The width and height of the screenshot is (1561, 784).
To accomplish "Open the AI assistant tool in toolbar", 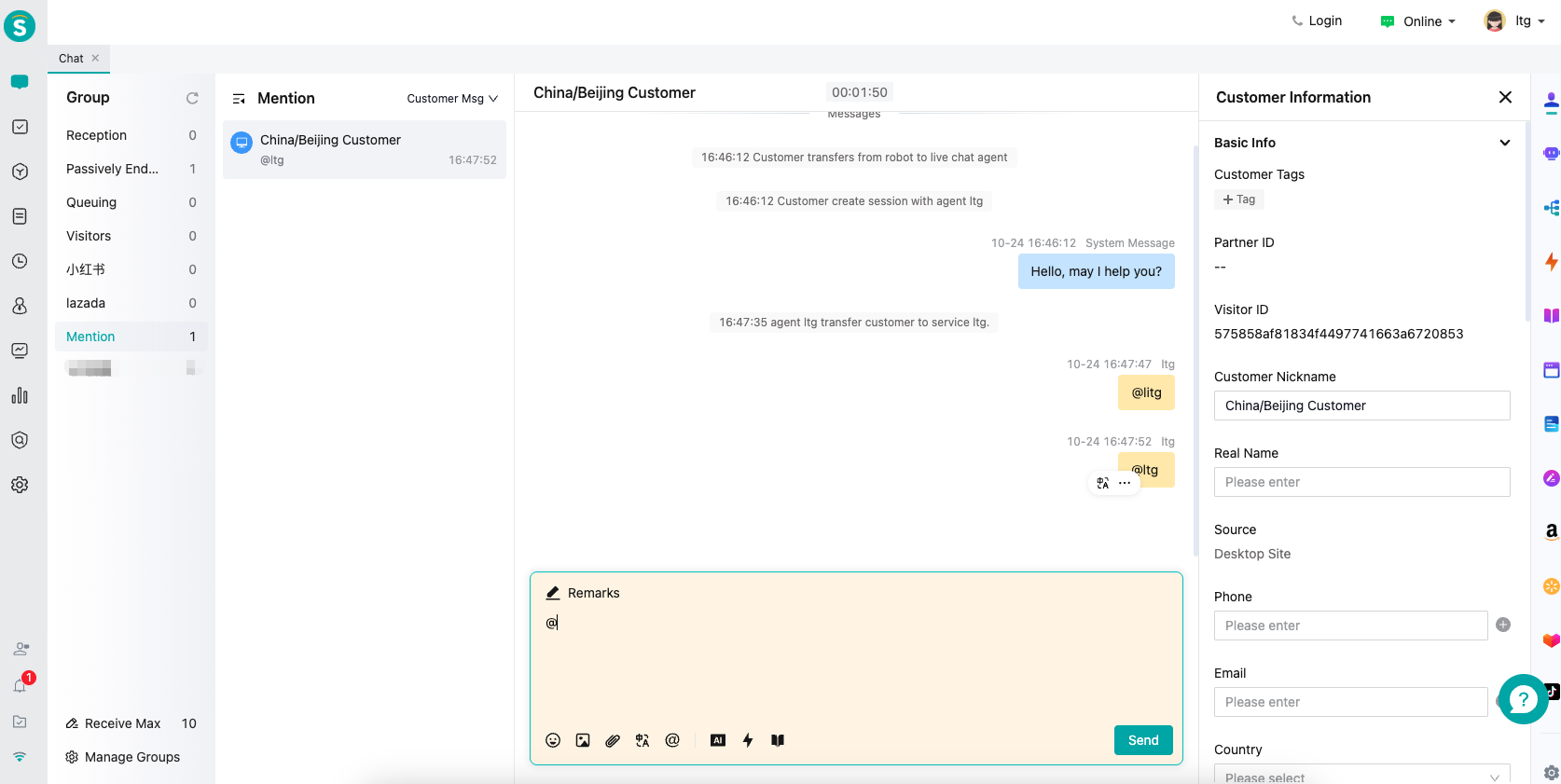I will point(718,740).
